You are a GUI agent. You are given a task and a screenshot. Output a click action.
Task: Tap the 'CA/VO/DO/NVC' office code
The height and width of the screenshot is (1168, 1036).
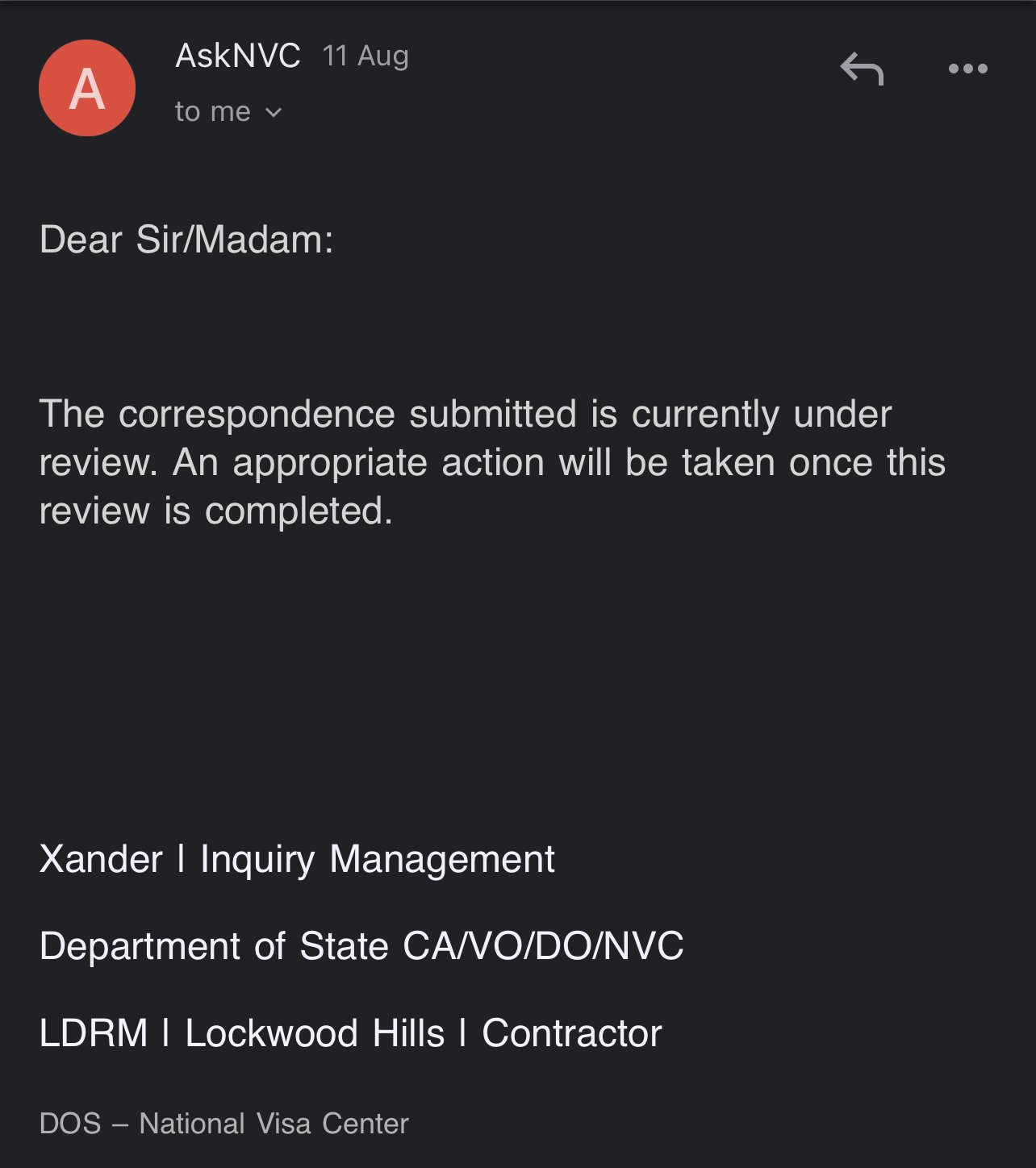click(543, 946)
